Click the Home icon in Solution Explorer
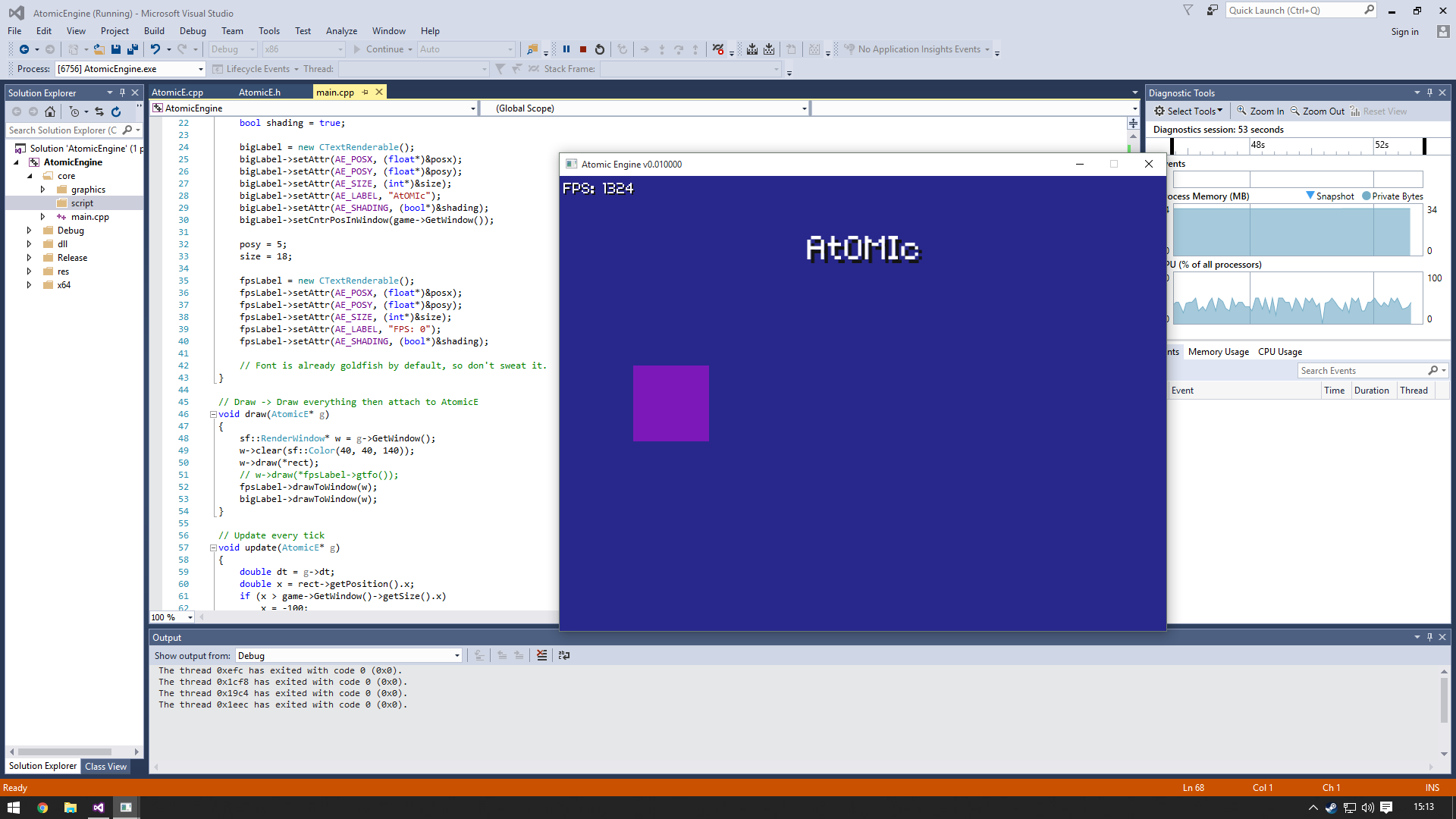The width and height of the screenshot is (1456, 819). coord(50,111)
